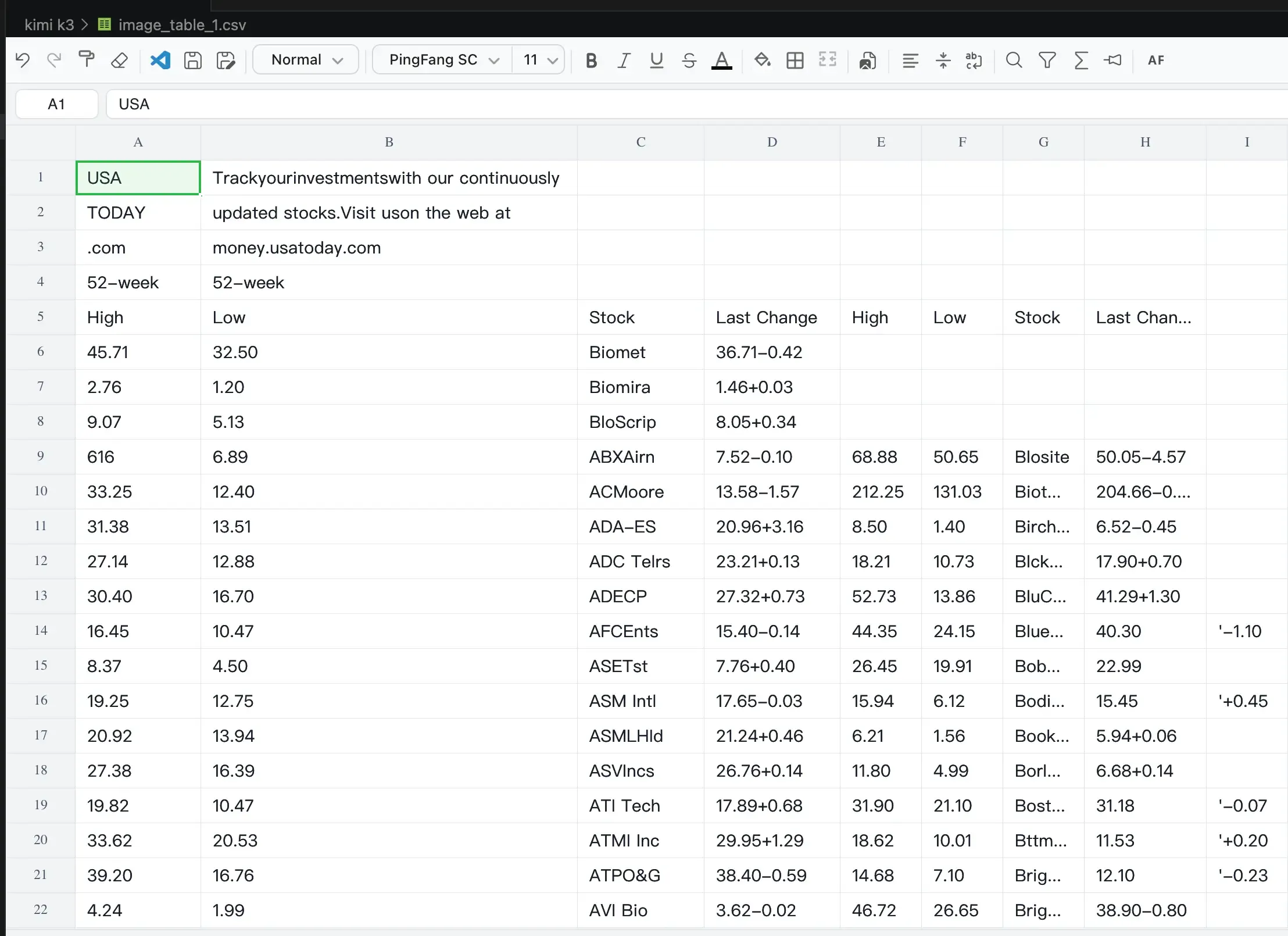Select column B header
Viewport: 1288px width, 936px height.
coord(389,142)
